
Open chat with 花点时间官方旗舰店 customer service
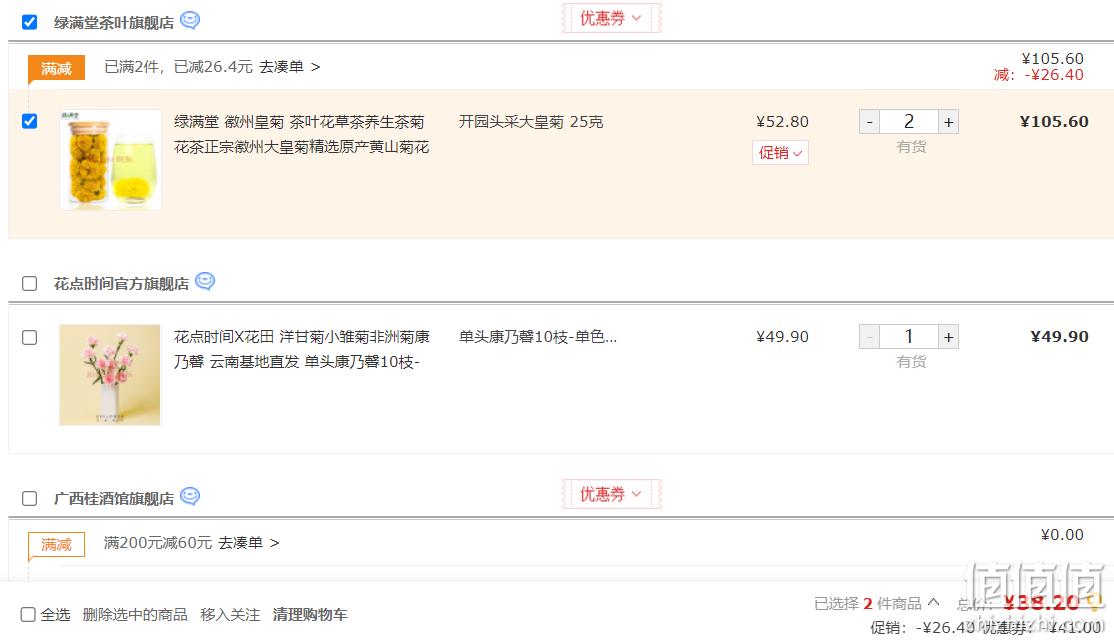[x=205, y=281]
